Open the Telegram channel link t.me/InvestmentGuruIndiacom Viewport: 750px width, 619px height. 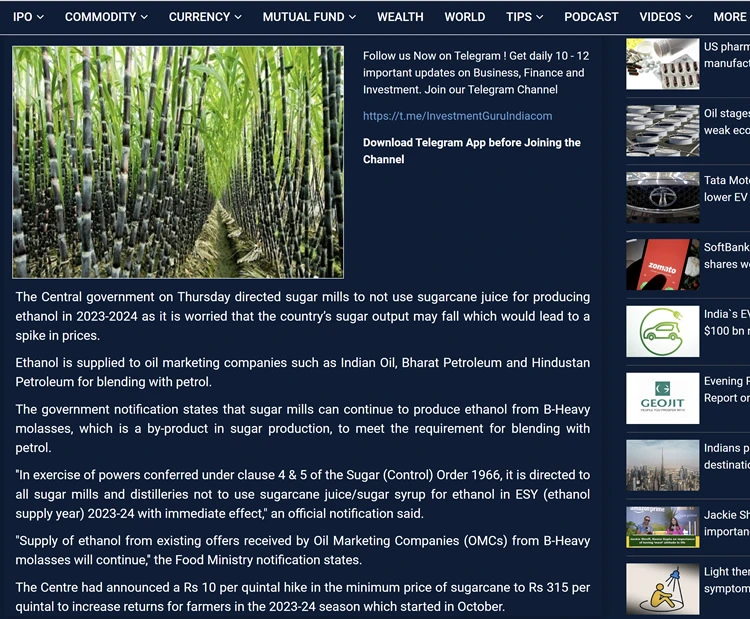(x=457, y=116)
